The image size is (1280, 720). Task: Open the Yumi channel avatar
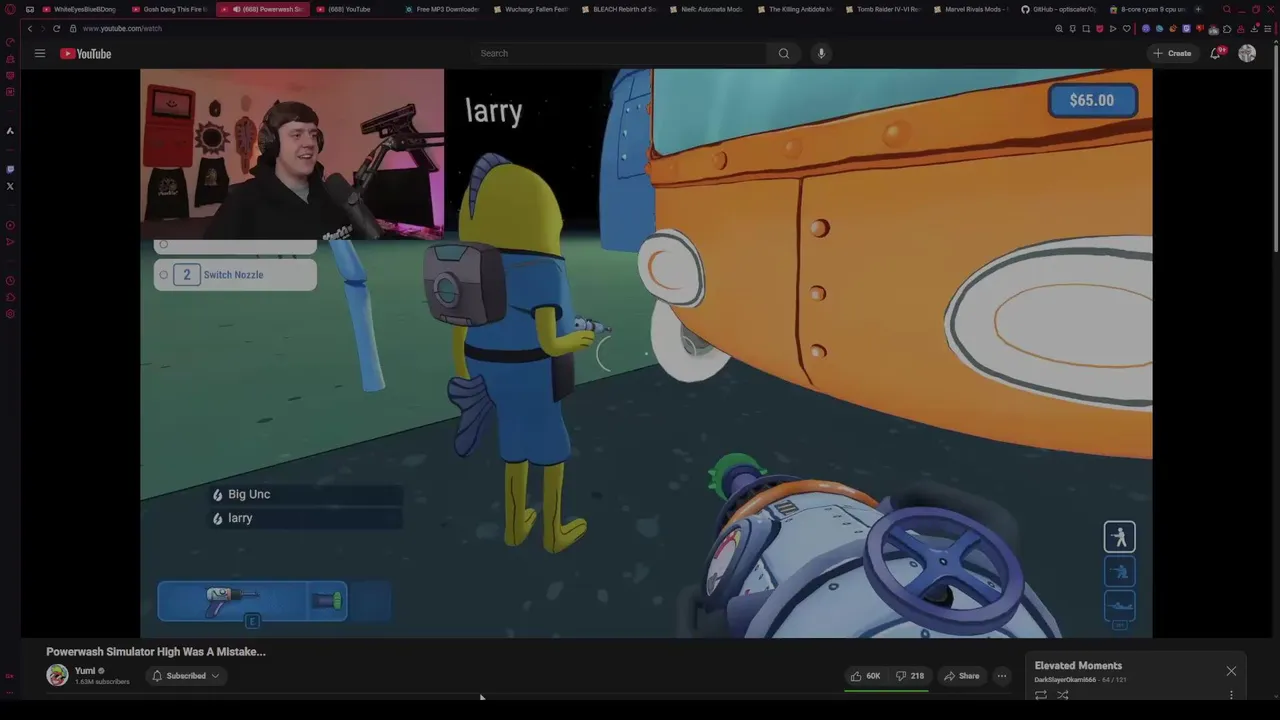[57, 676]
